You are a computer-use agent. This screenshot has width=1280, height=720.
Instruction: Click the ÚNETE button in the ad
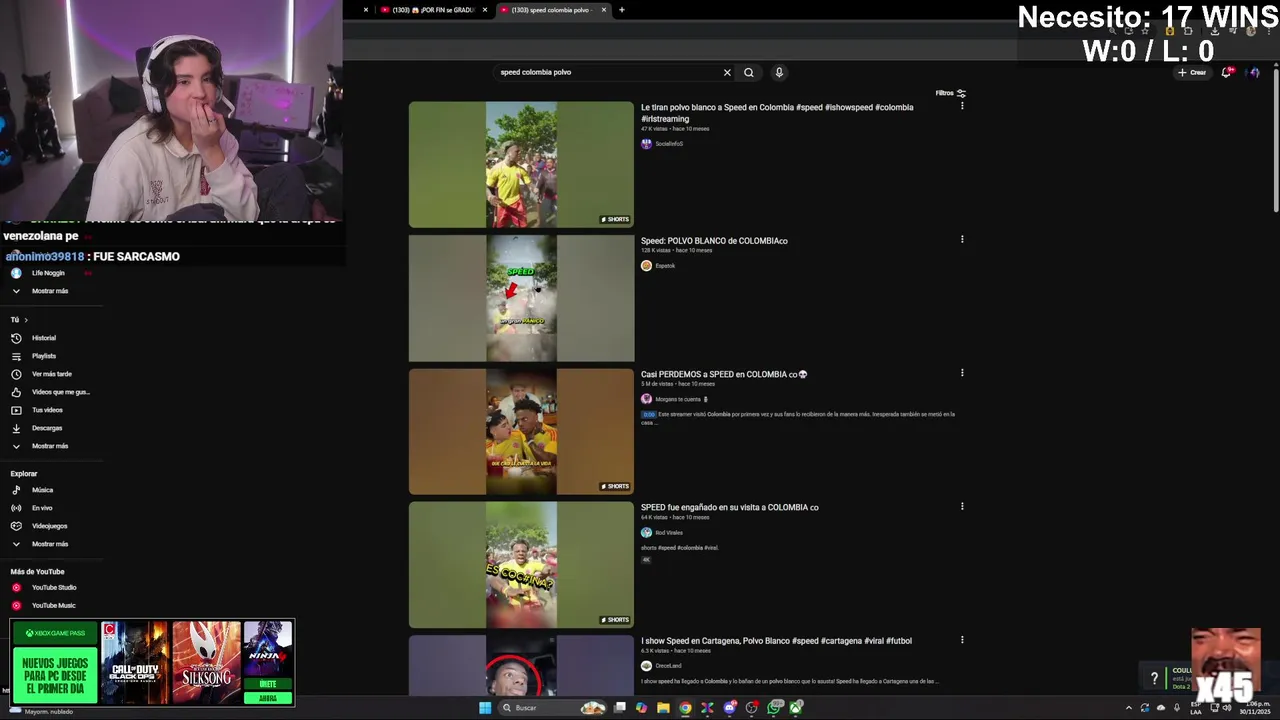coord(267,684)
